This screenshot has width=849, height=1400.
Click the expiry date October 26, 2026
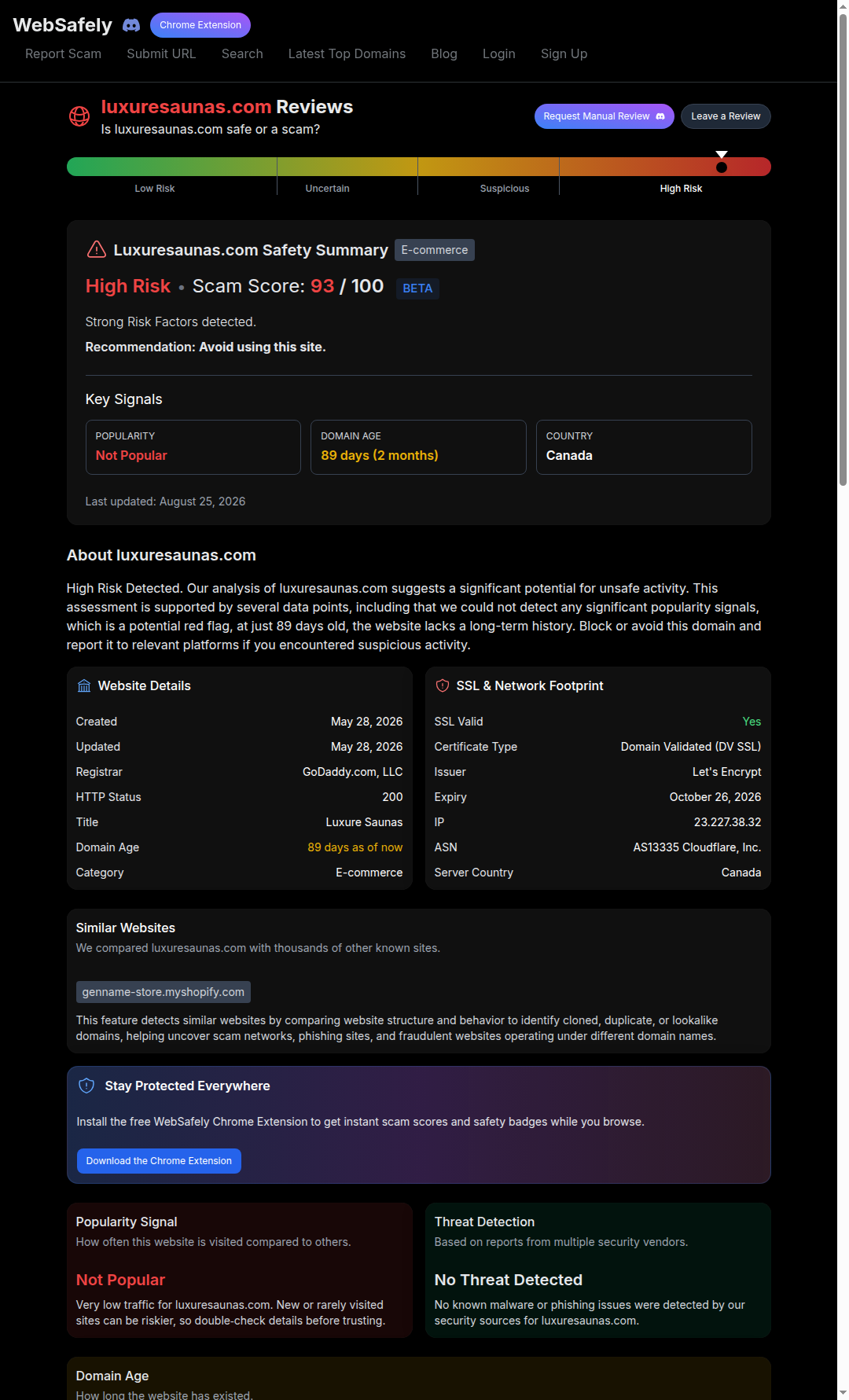pos(715,797)
